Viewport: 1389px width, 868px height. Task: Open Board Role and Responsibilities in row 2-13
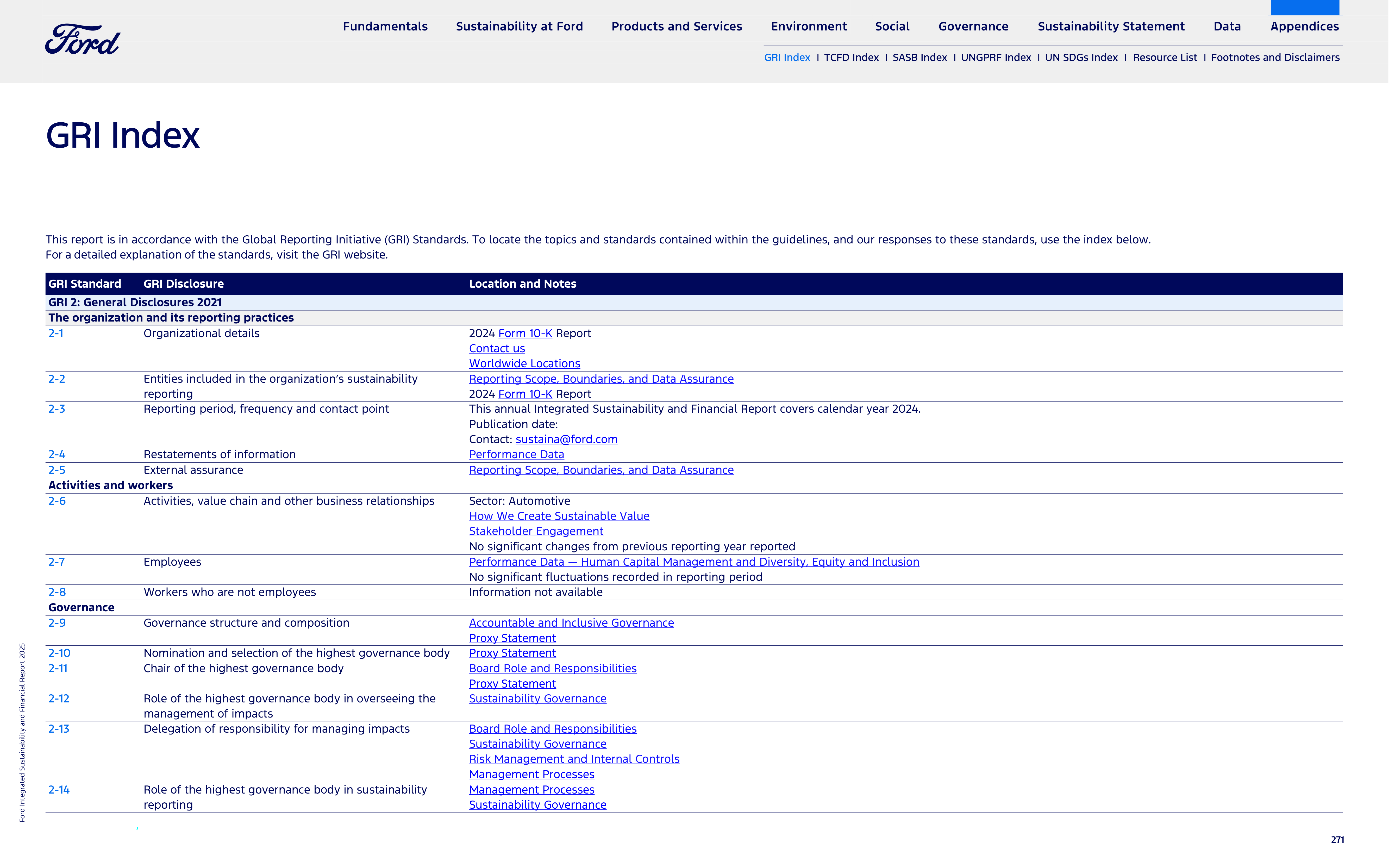pos(552,729)
